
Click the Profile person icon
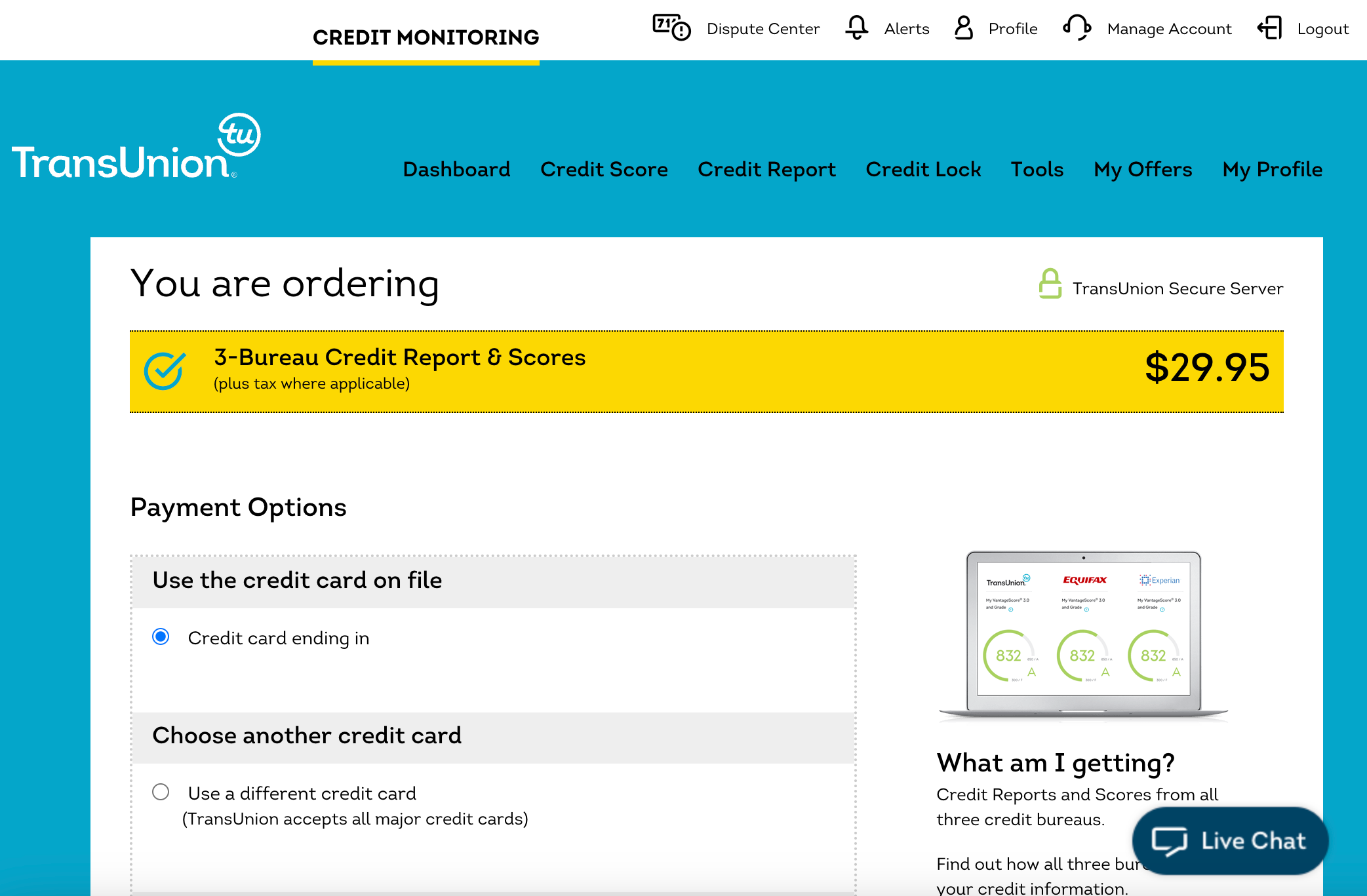[x=963, y=28]
